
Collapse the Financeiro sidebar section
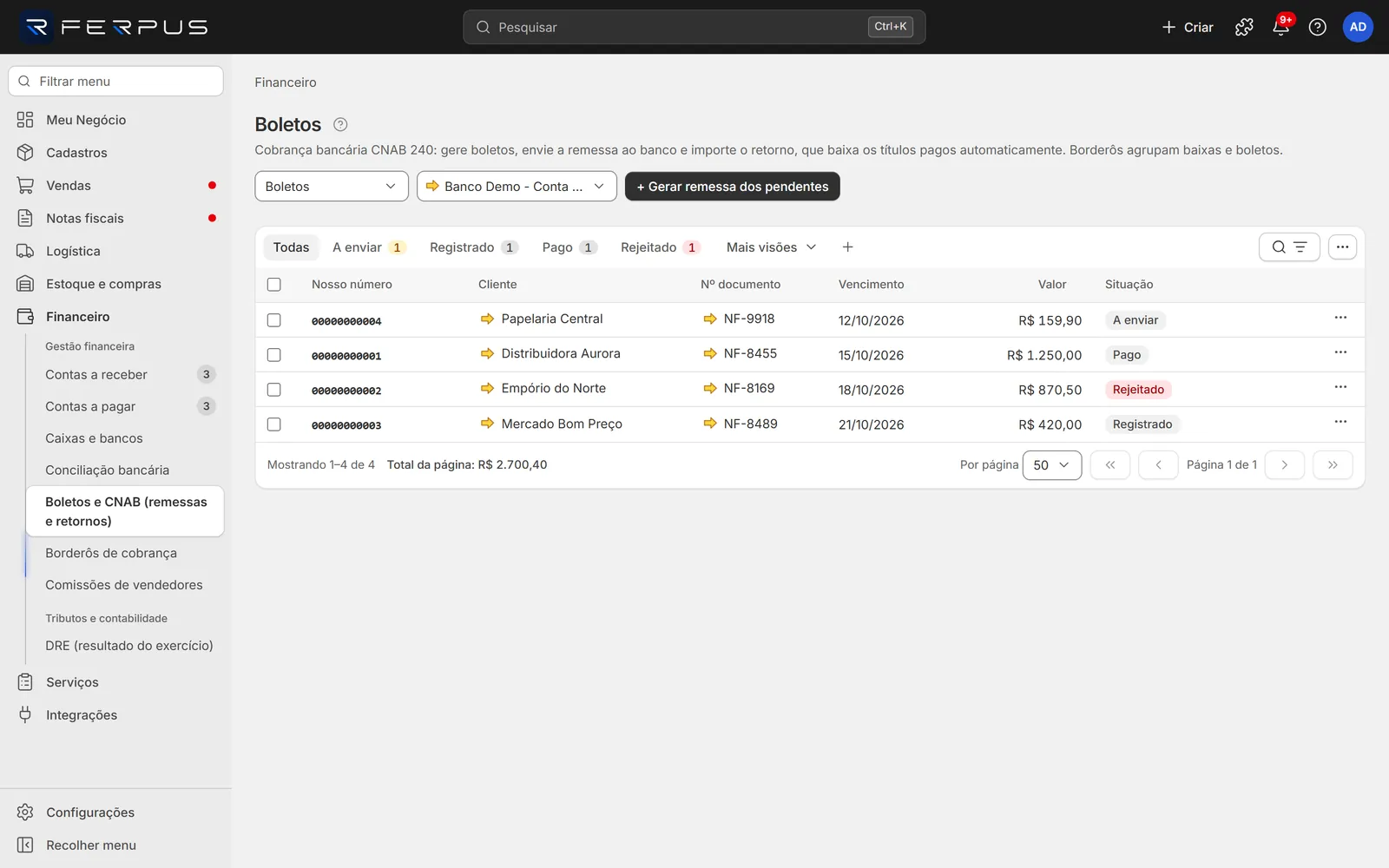click(x=115, y=317)
